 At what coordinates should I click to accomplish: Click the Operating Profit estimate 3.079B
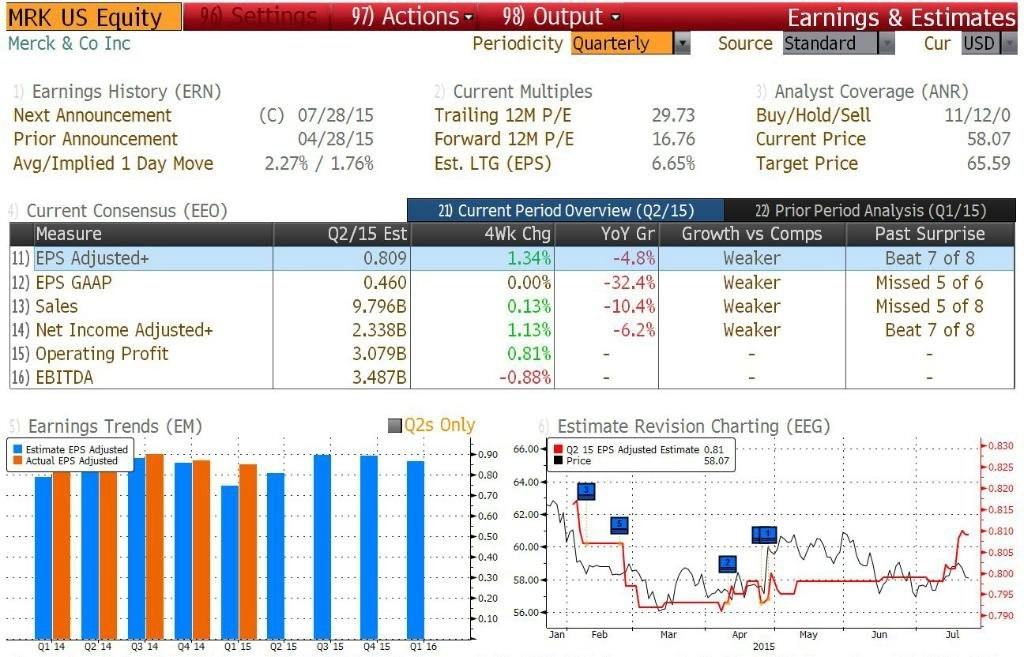pyautogui.click(x=379, y=354)
